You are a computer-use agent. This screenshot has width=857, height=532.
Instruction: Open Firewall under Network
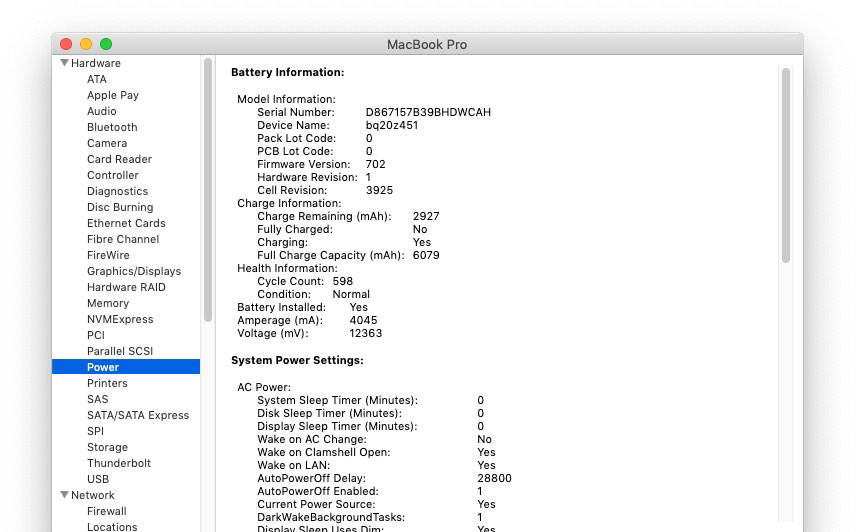(107, 511)
